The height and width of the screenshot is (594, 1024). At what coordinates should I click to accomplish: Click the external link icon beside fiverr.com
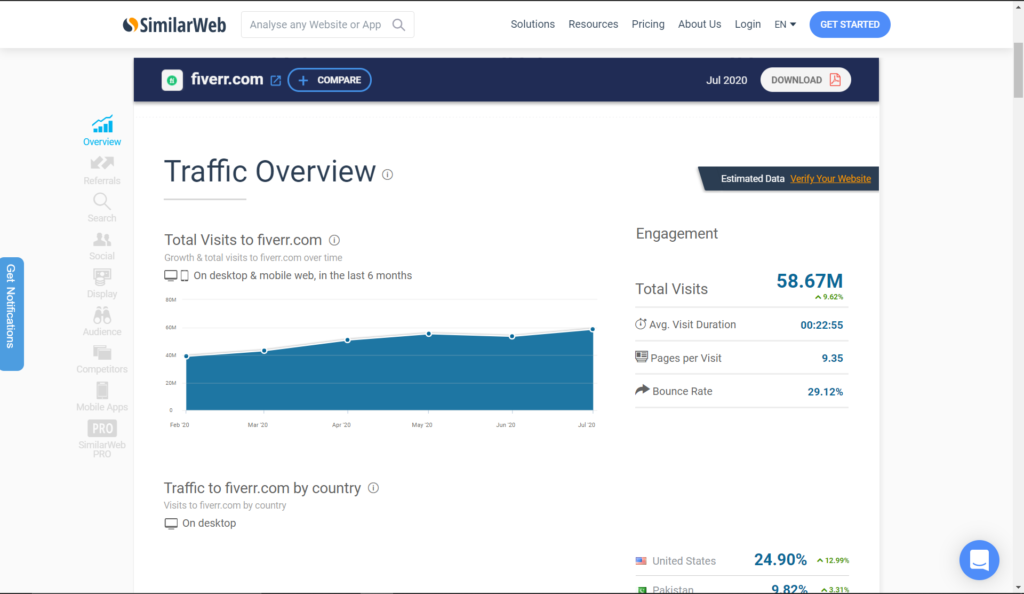click(x=275, y=80)
